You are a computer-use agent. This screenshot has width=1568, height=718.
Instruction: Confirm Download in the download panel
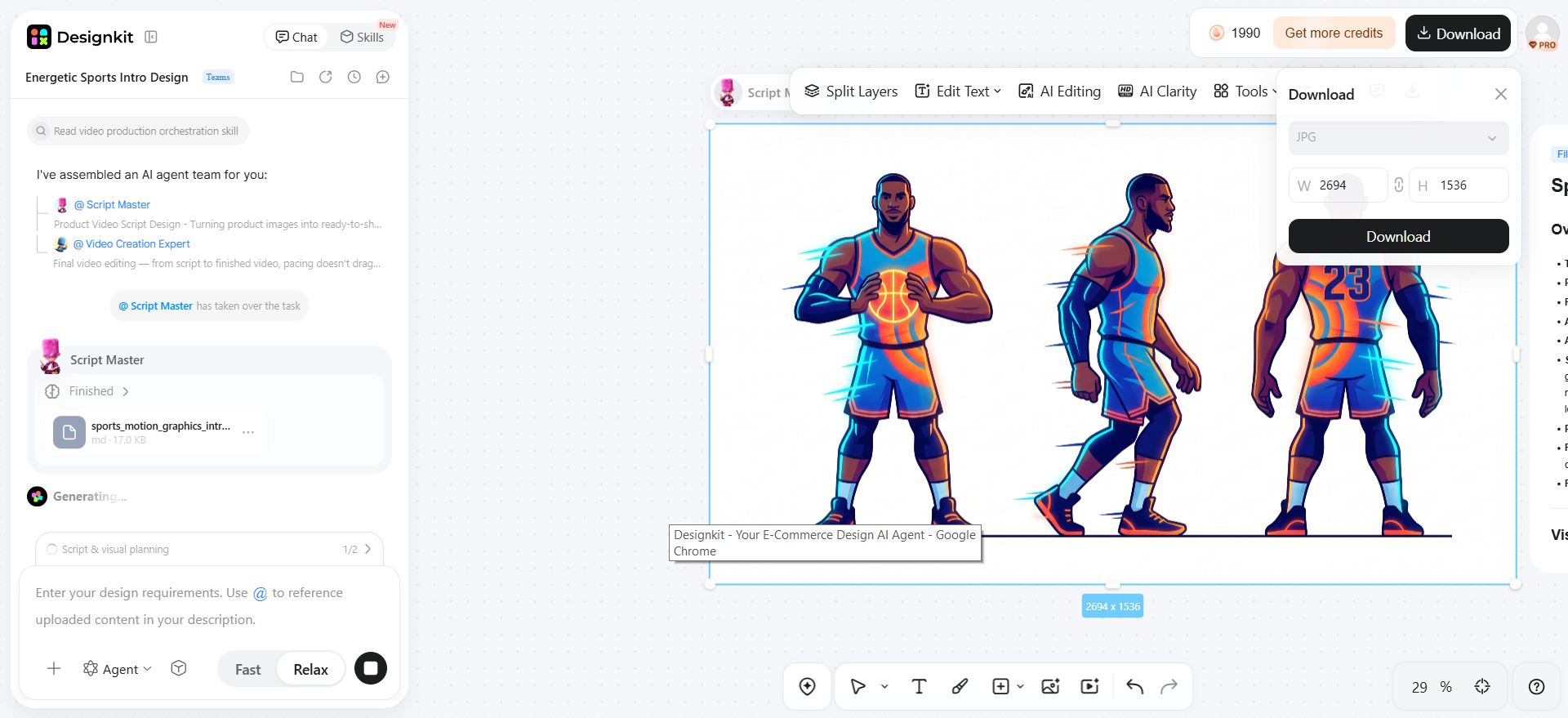(1398, 236)
